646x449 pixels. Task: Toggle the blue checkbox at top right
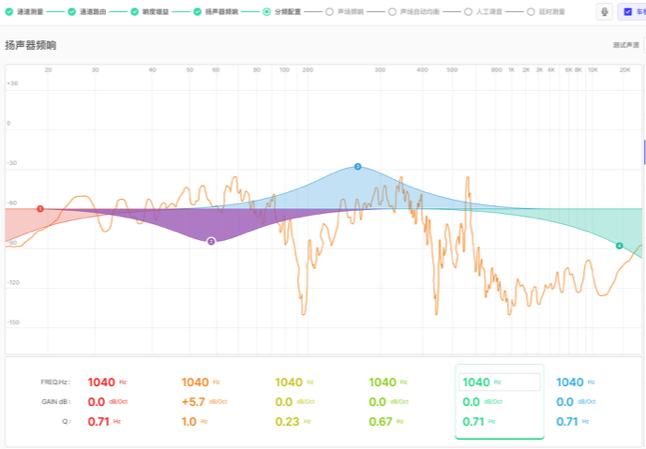628,12
